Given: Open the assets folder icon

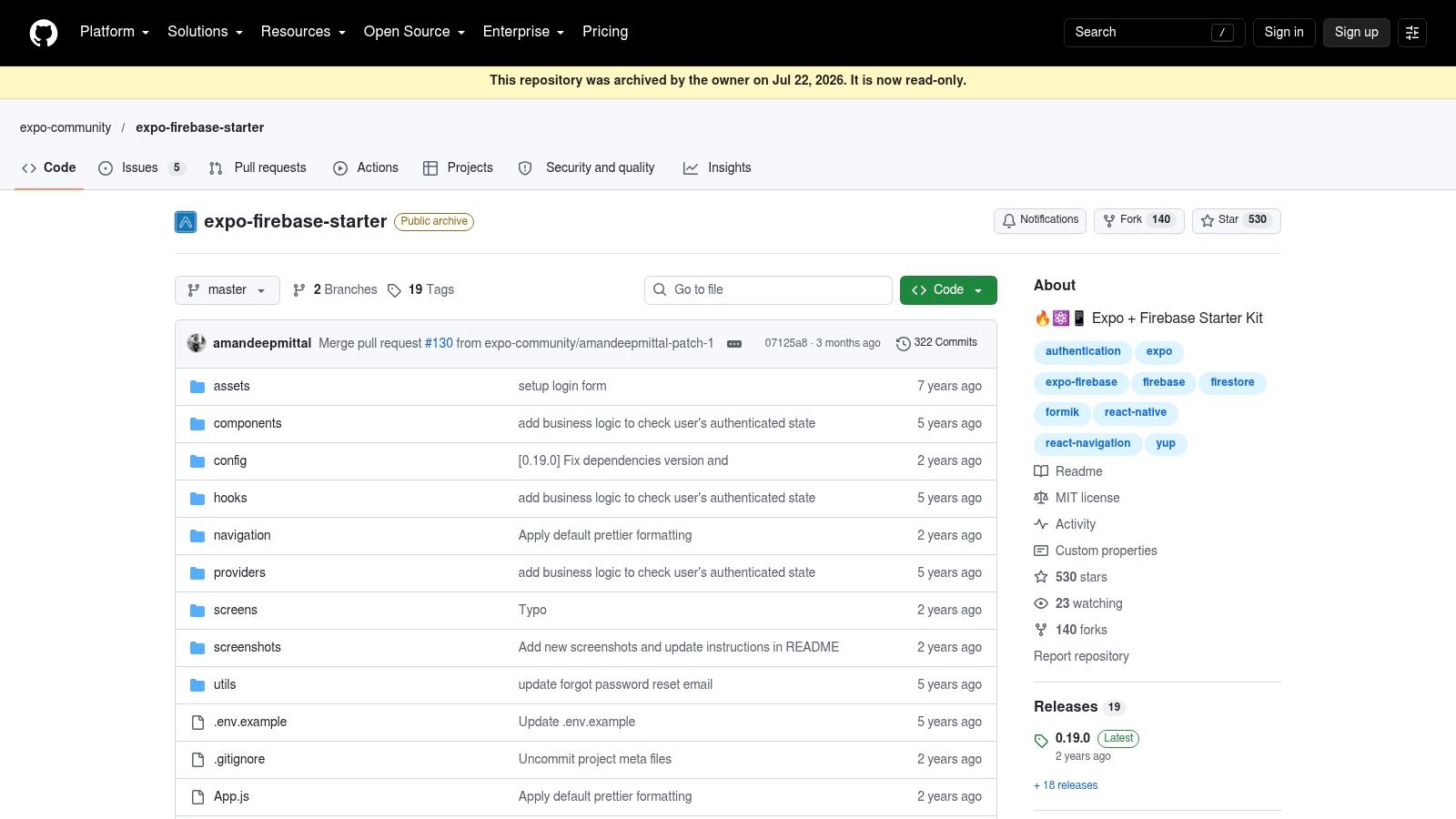Looking at the screenshot, I should [x=197, y=387].
